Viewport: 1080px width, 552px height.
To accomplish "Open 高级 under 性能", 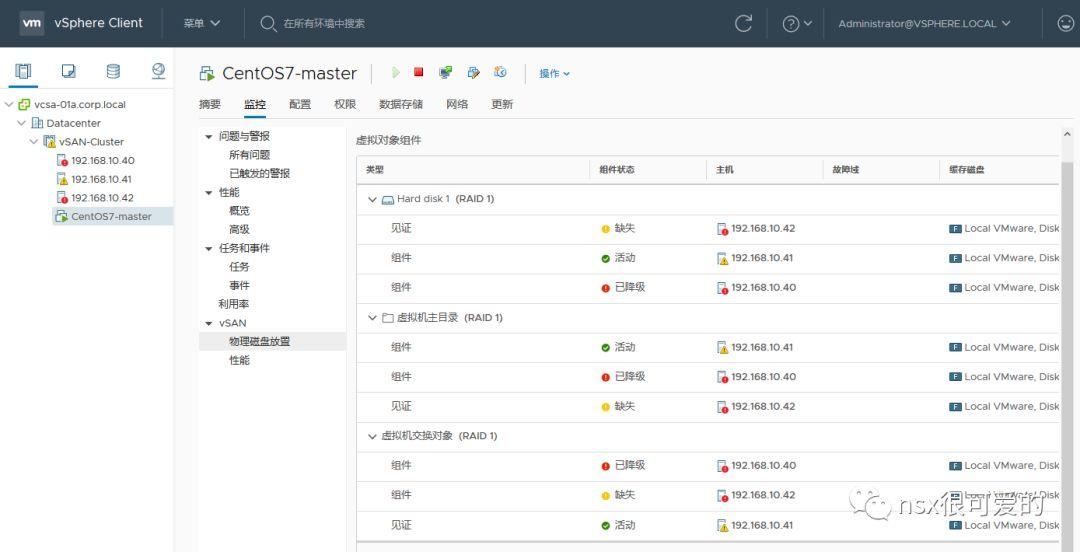I will (x=239, y=229).
